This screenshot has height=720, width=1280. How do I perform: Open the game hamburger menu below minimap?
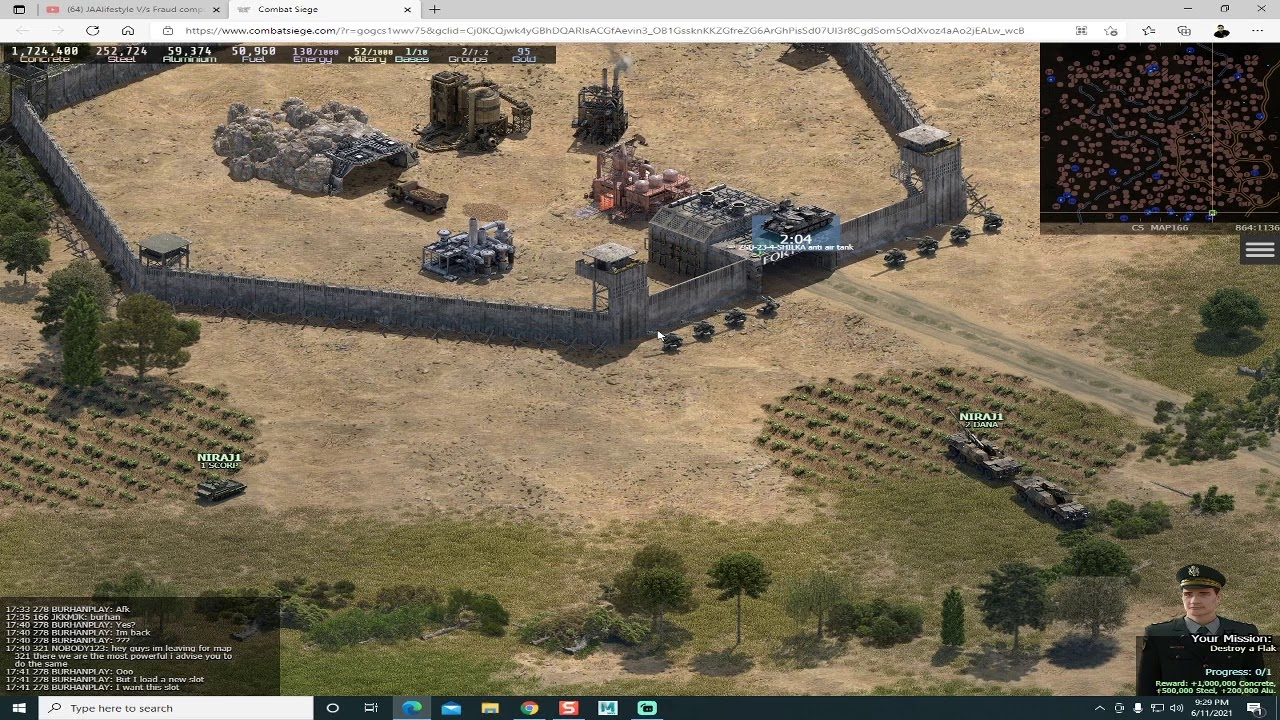pos(1260,251)
